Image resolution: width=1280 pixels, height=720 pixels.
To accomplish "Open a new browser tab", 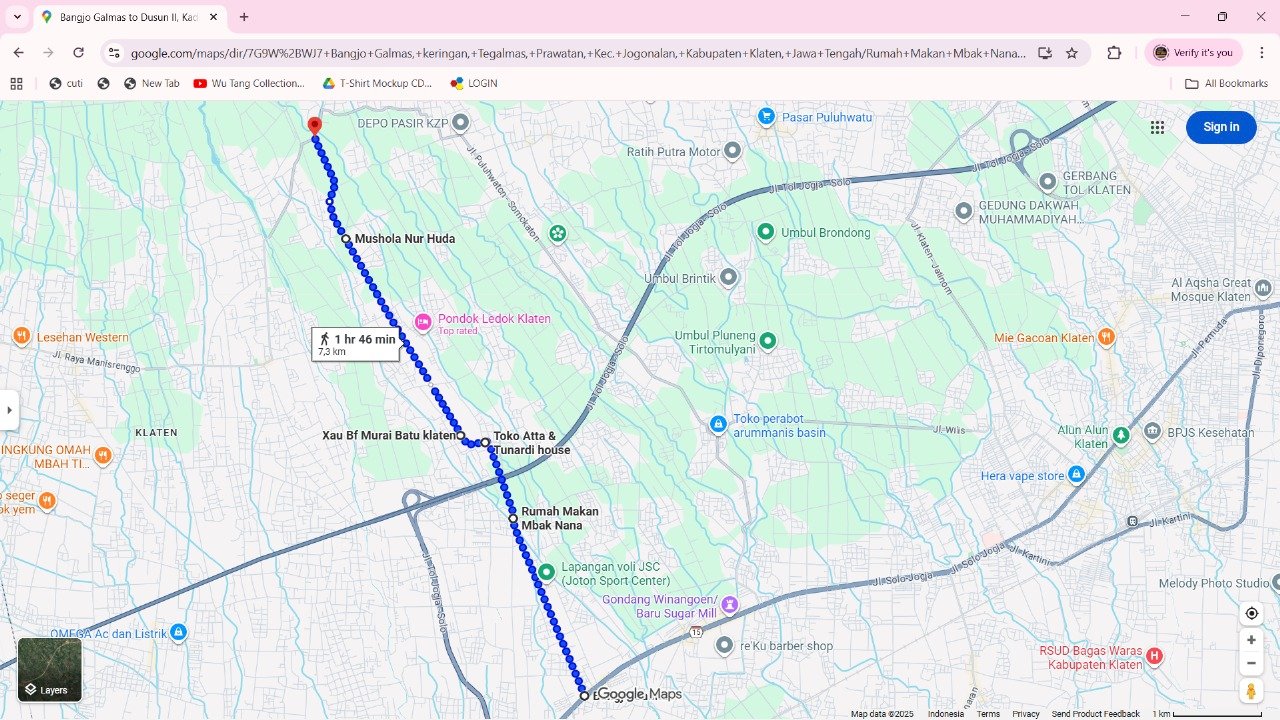I will pos(244,17).
